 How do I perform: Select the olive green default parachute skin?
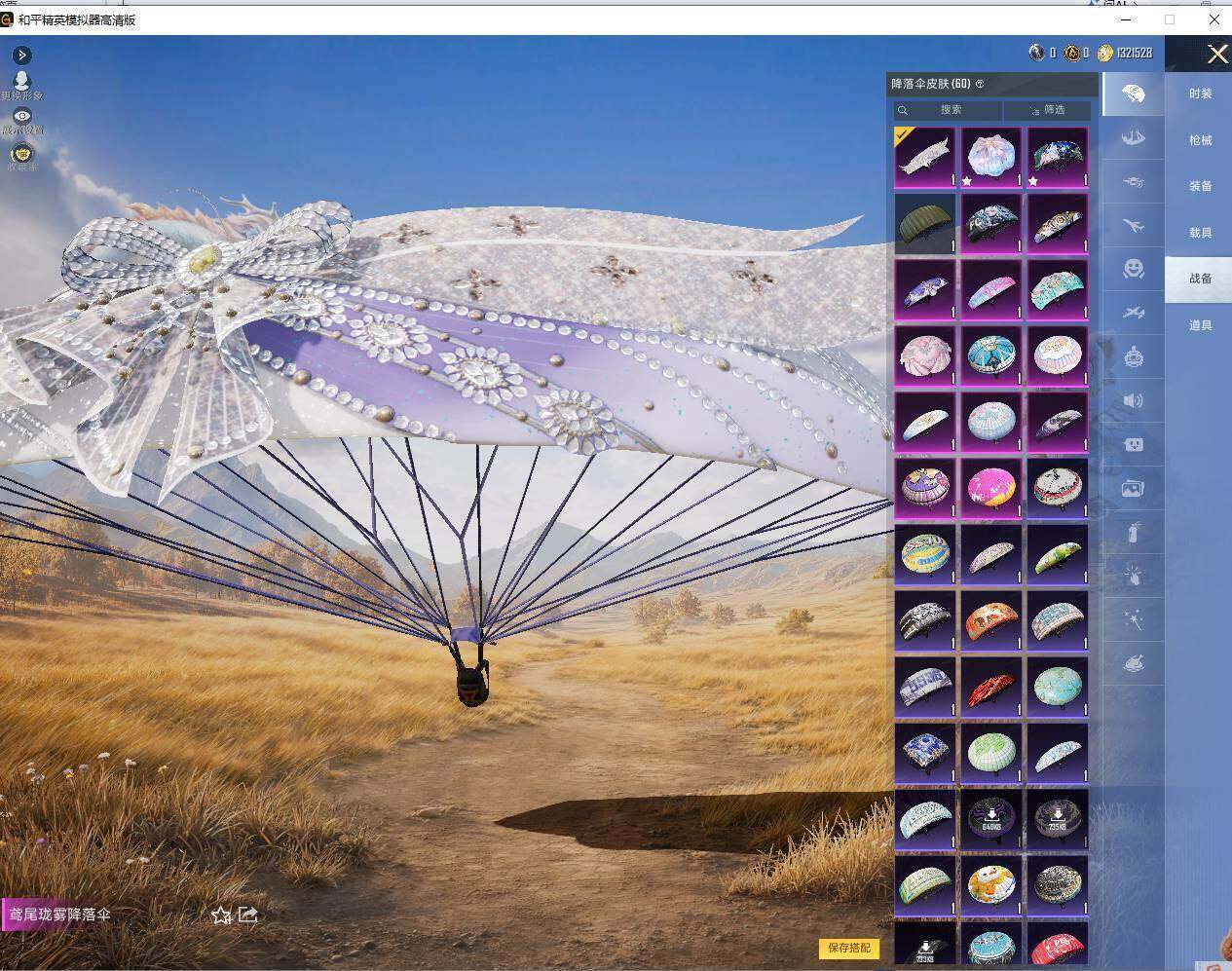point(925,223)
